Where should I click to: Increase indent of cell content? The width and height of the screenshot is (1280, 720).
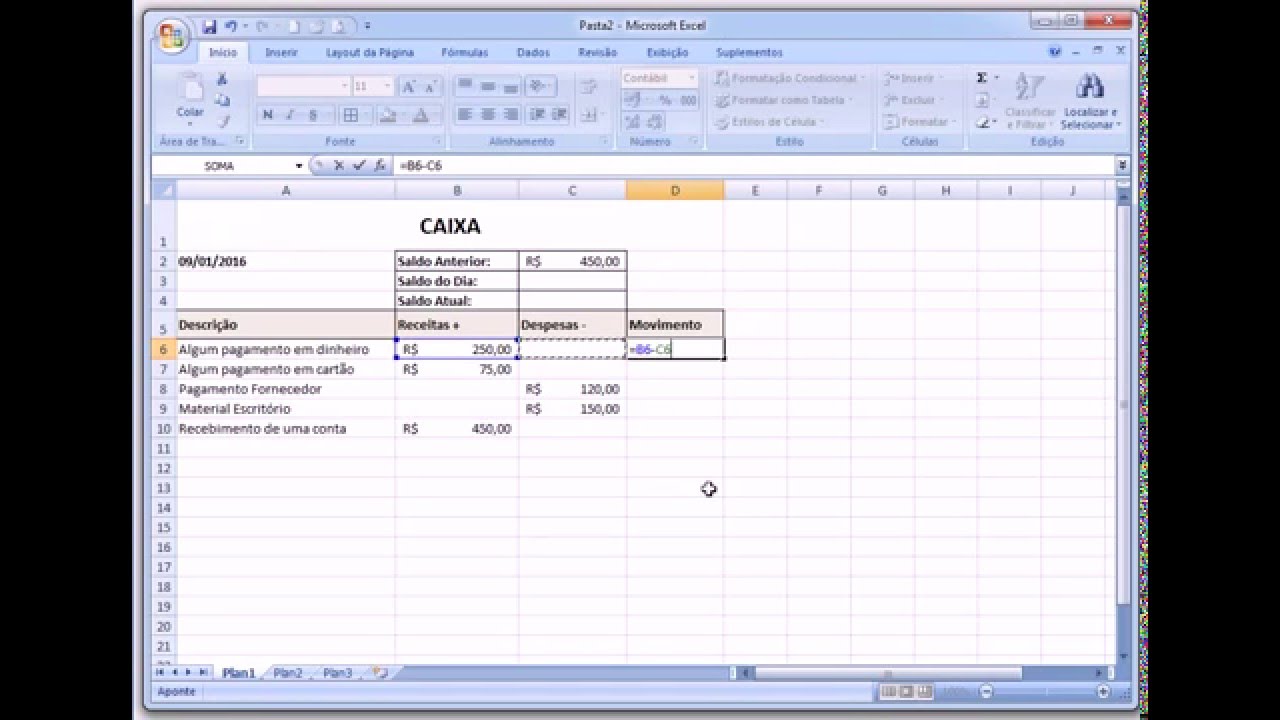click(558, 115)
